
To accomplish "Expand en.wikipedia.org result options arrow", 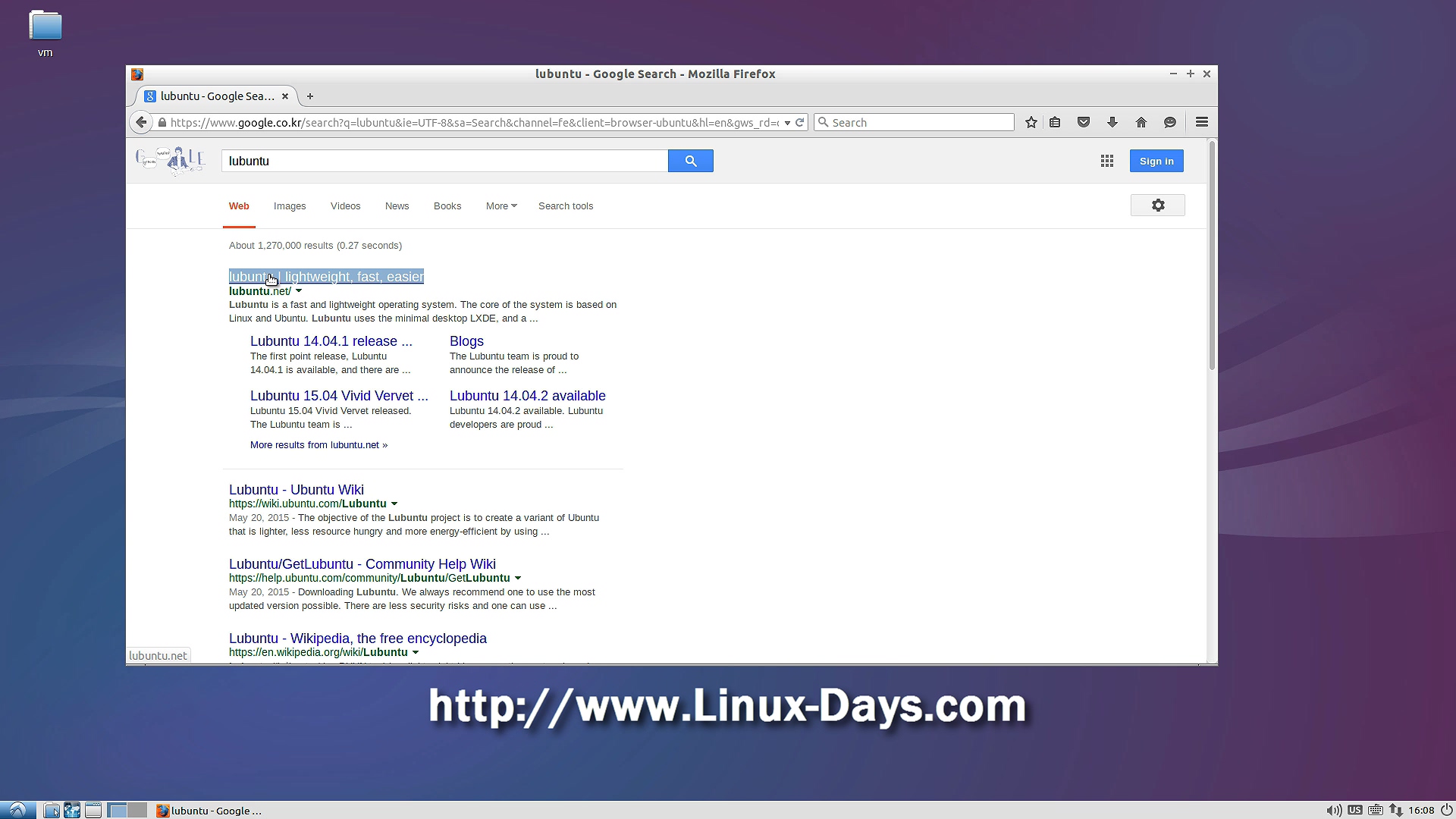I will 416,652.
